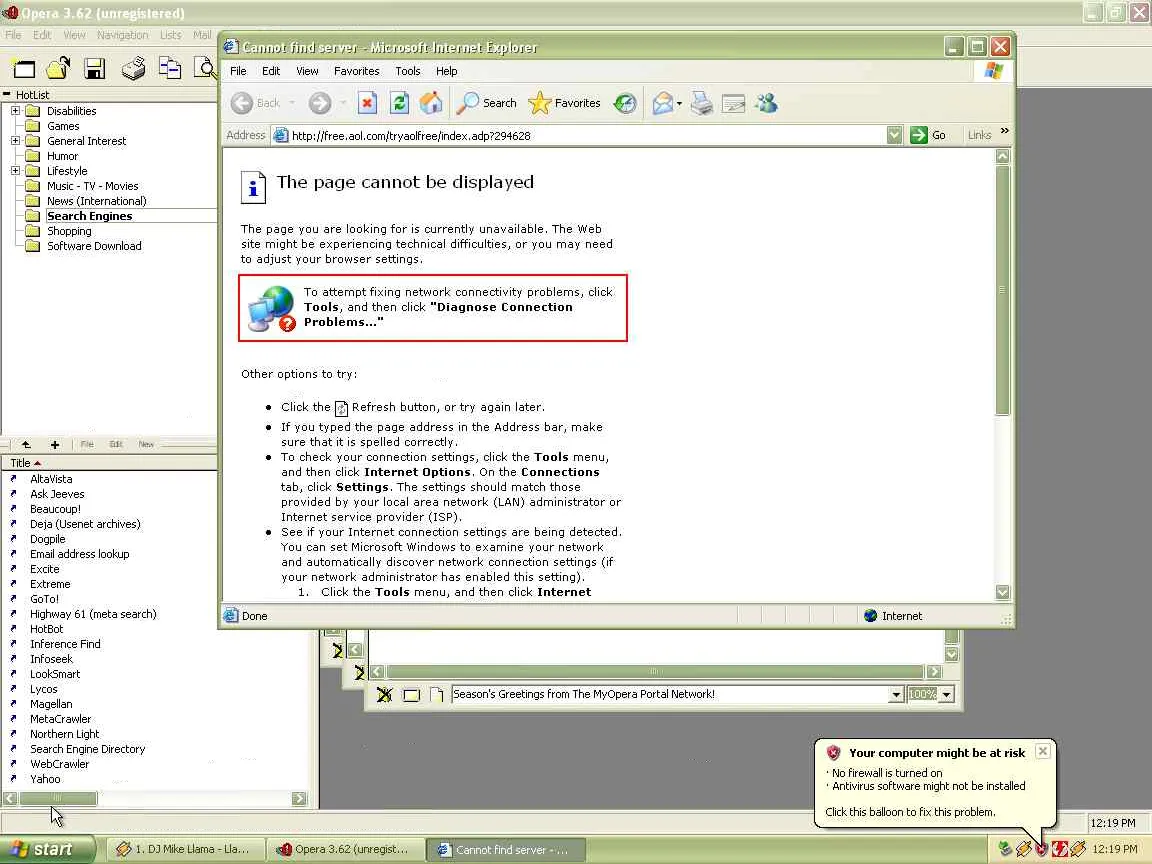The height and width of the screenshot is (864, 1152).
Task: Expand the Disabilities folder in HotList
Action: (15, 111)
